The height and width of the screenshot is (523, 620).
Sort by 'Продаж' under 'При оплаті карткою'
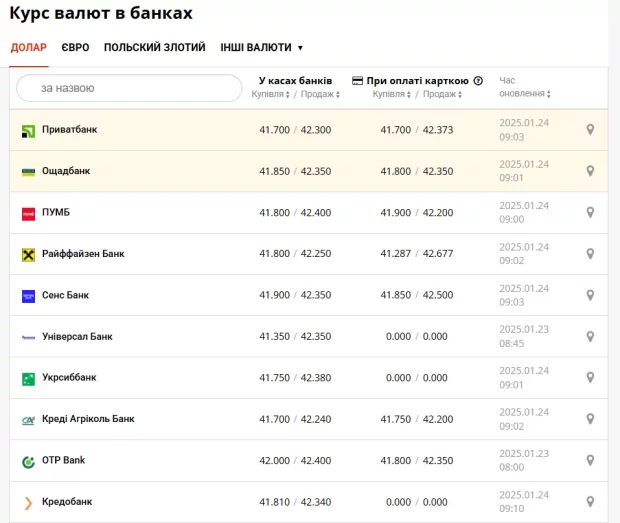click(442, 94)
